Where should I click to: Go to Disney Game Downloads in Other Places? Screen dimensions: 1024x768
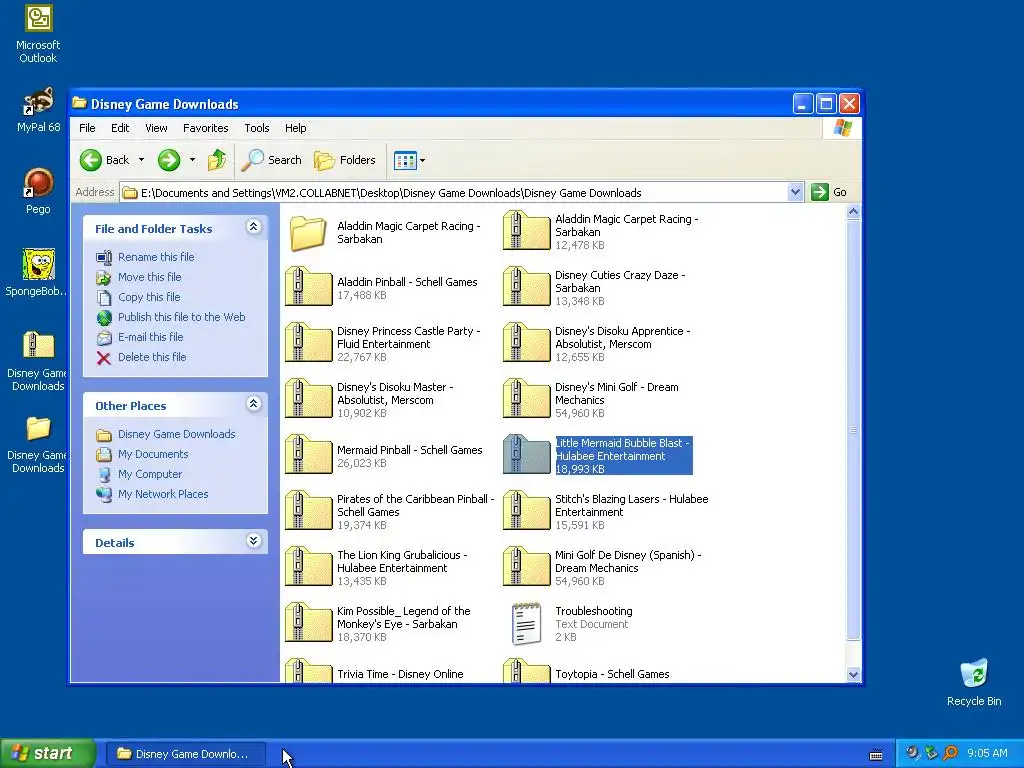(176, 434)
